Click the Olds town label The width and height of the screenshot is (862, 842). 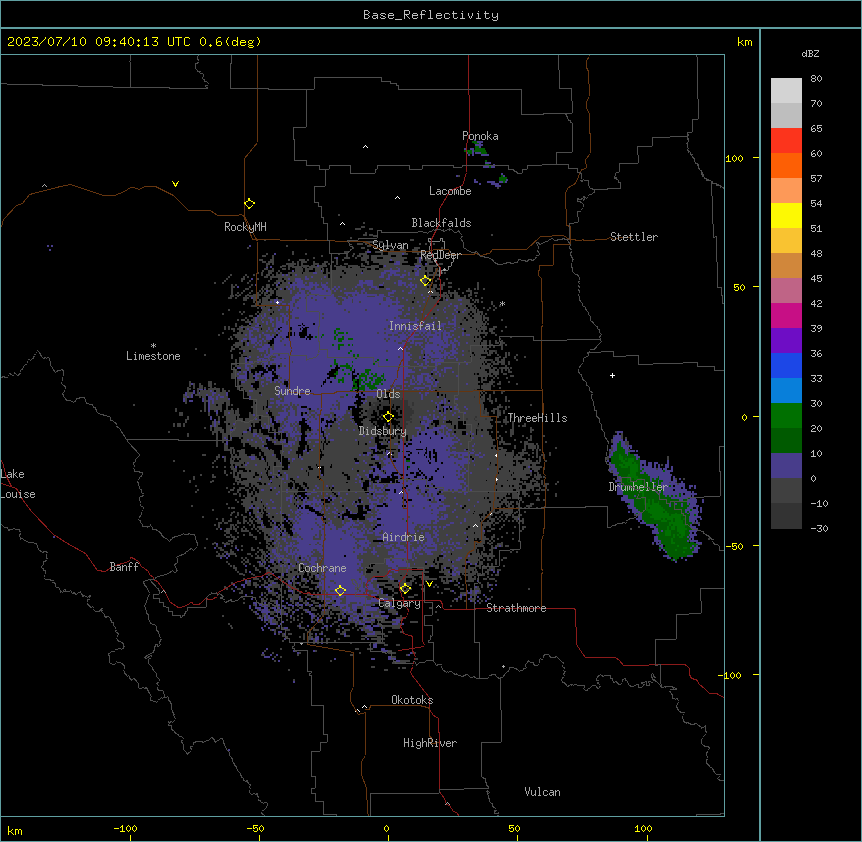(x=388, y=394)
